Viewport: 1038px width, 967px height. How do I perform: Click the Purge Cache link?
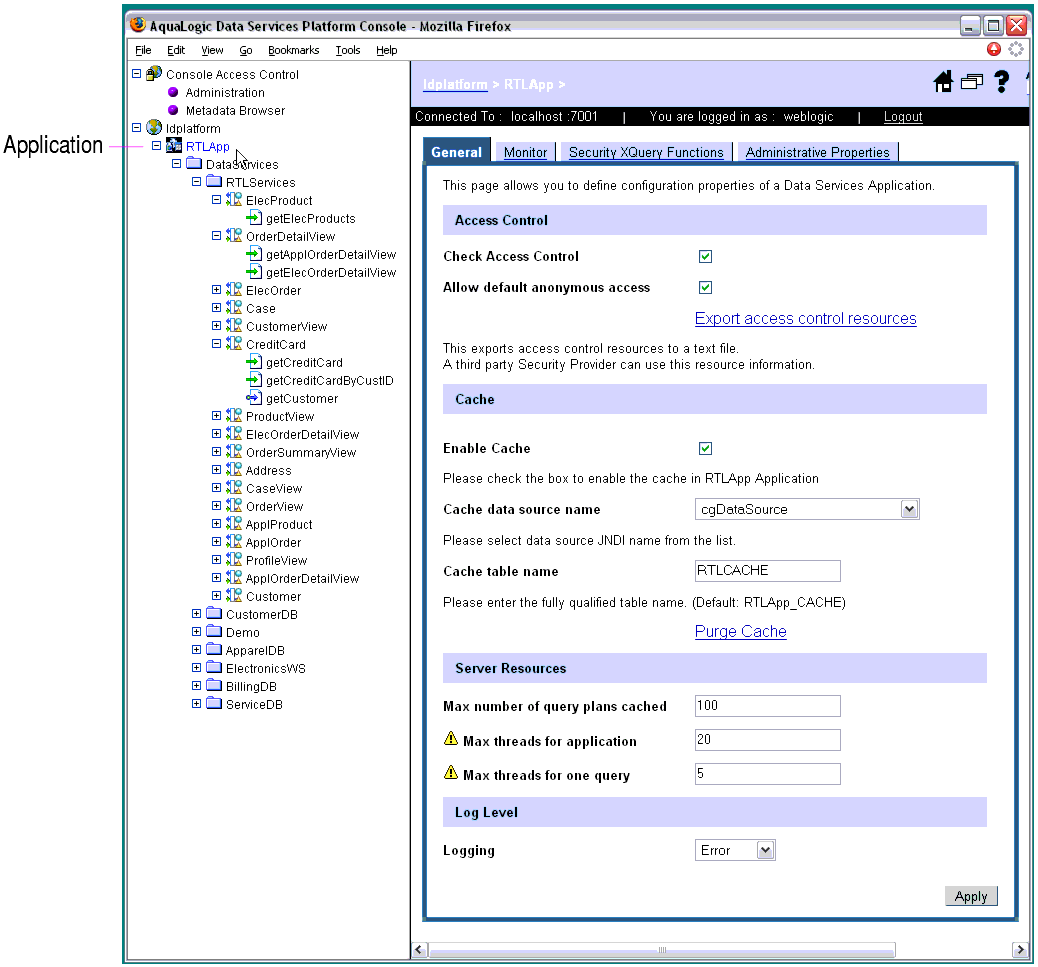pos(741,631)
